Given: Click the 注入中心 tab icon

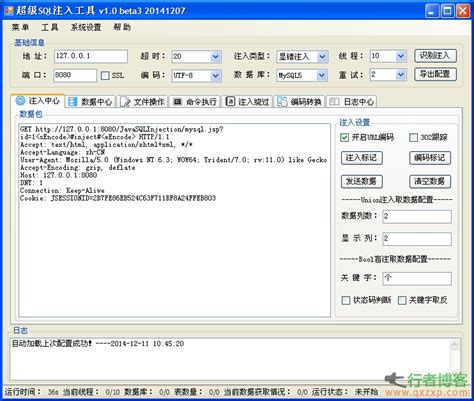Looking at the screenshot, I should pos(20,100).
